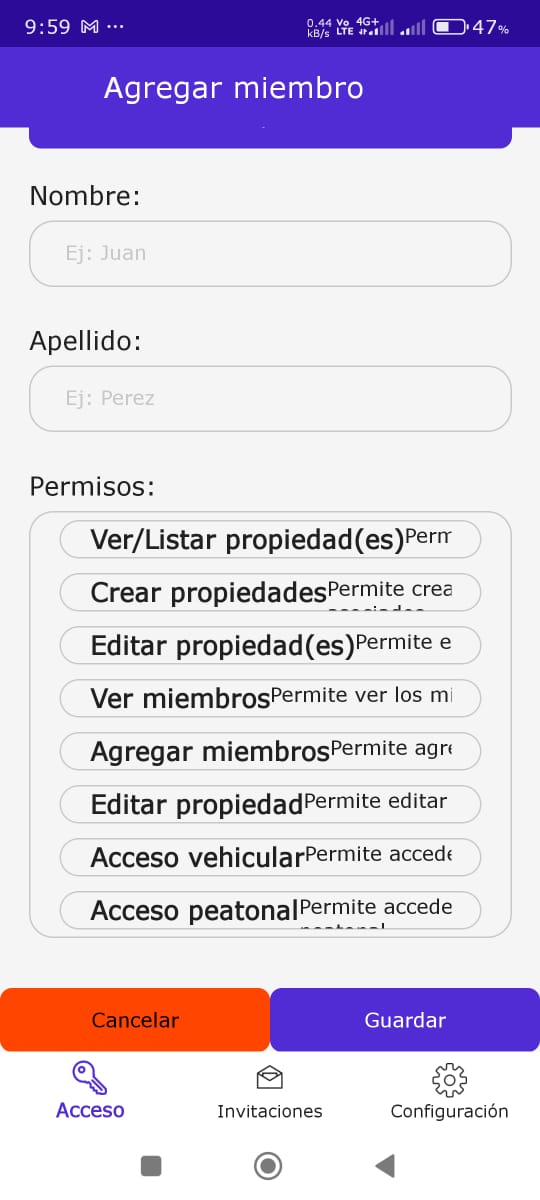
Task: Tap the Acceso key icon
Action: (90, 1078)
